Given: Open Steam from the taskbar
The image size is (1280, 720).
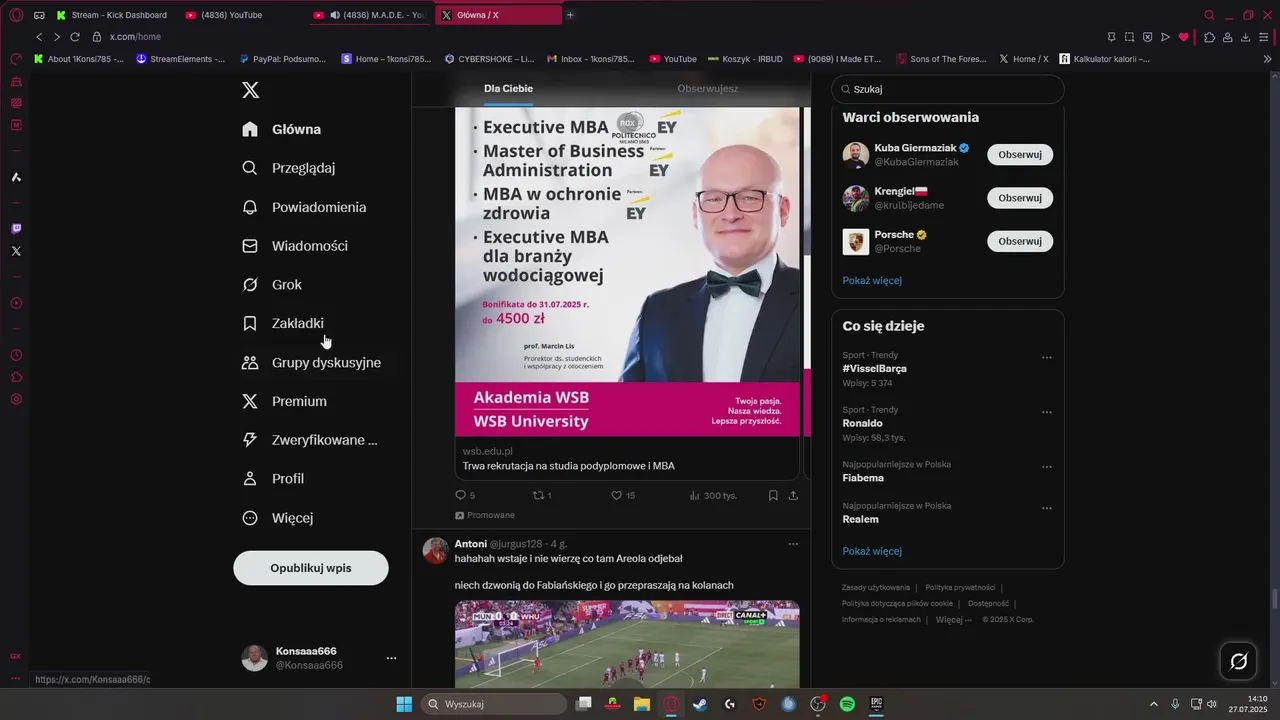Looking at the screenshot, I should point(700,704).
